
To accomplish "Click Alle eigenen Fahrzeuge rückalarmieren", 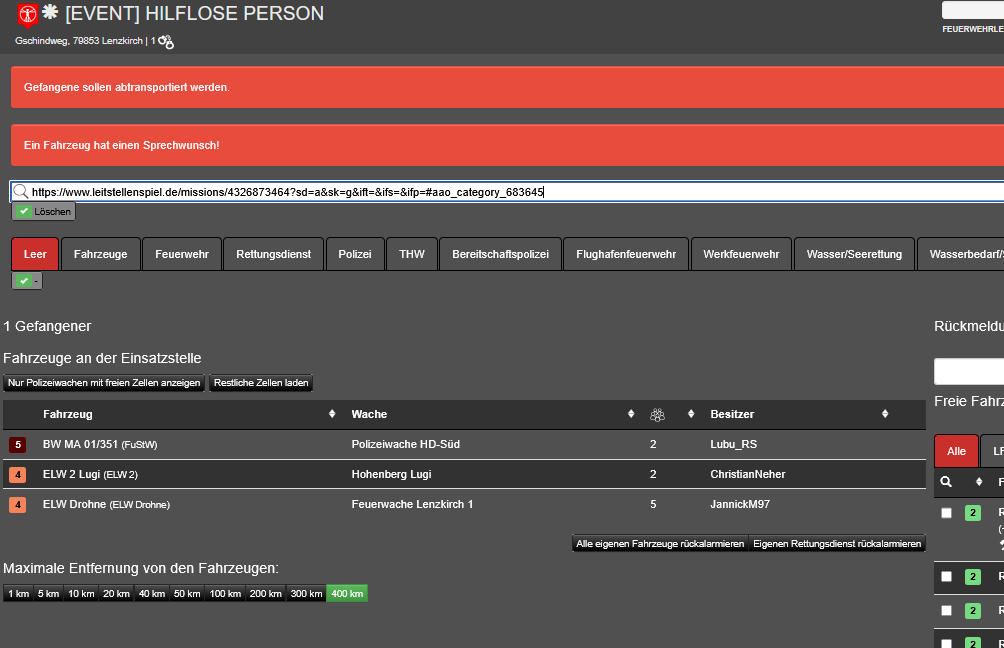I will pyautogui.click(x=660, y=544).
